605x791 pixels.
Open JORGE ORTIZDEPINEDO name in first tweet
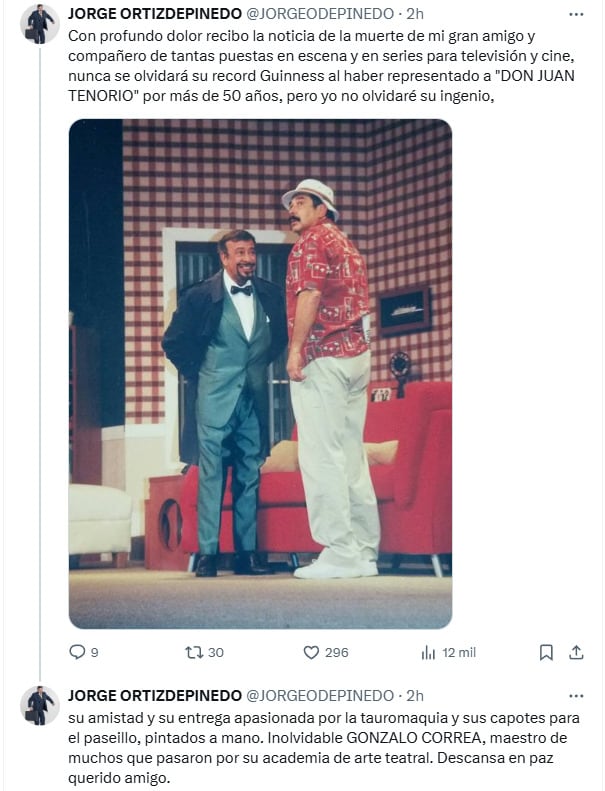coord(154,15)
